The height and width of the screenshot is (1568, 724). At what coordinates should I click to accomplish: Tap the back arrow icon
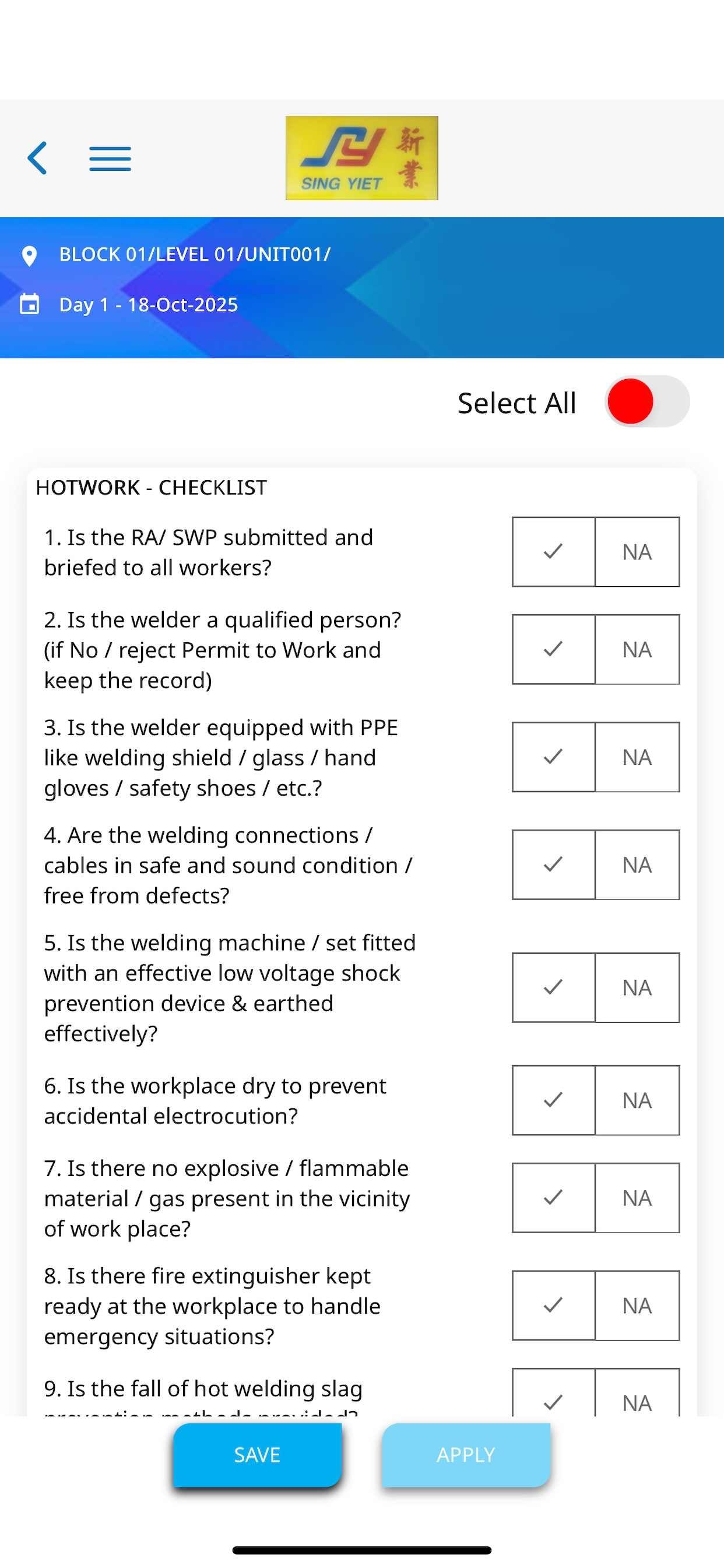38,158
